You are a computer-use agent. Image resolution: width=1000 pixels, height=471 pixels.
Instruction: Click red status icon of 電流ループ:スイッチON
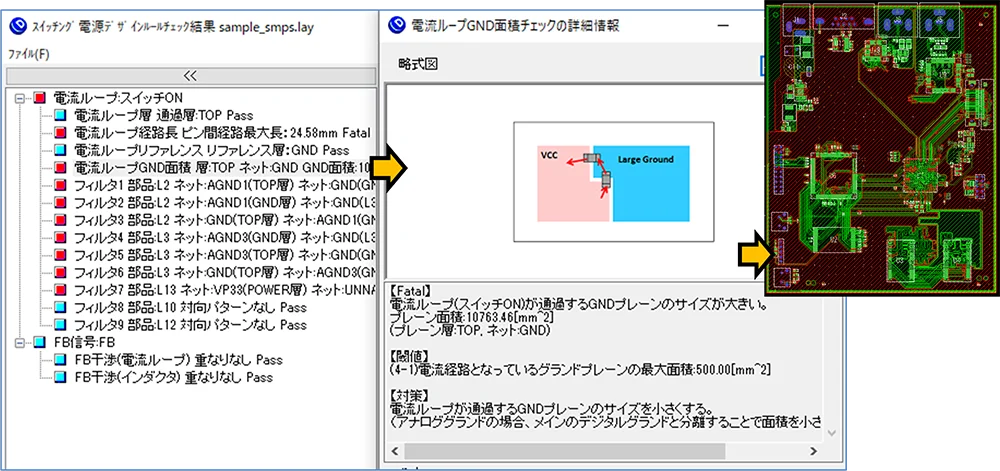click(x=39, y=99)
